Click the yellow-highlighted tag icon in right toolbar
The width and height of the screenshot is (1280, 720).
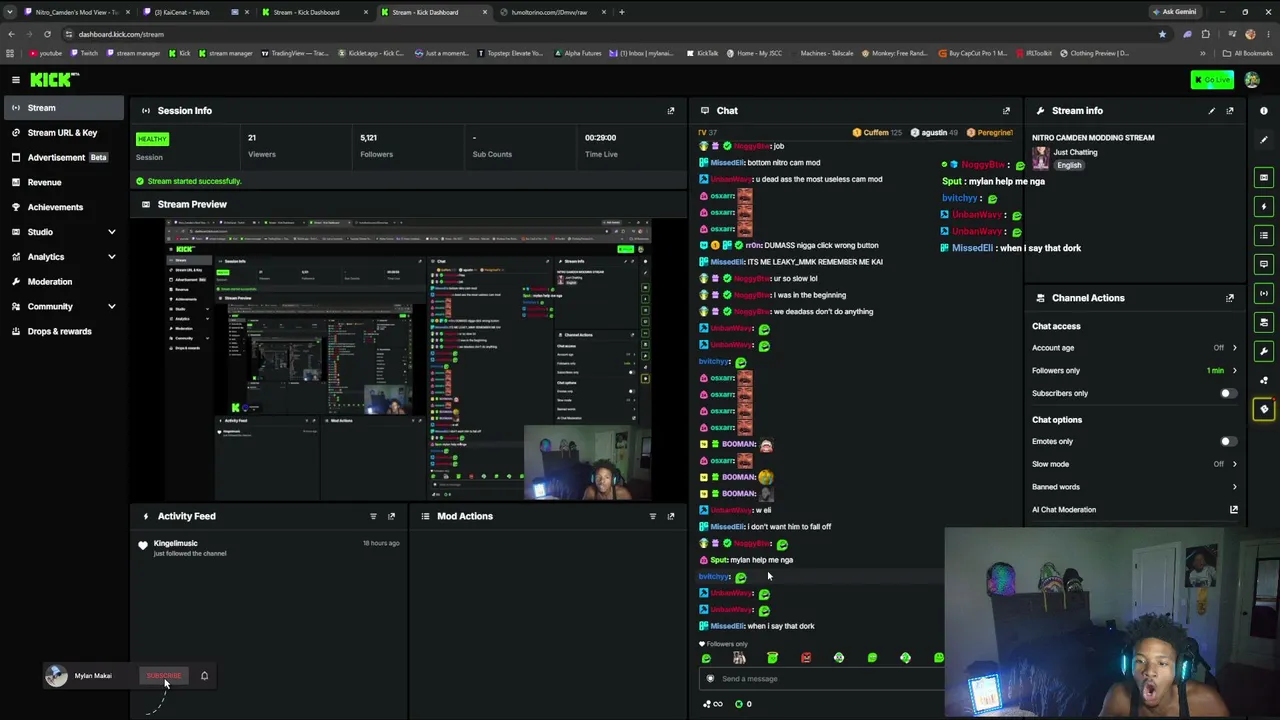coord(1264,409)
